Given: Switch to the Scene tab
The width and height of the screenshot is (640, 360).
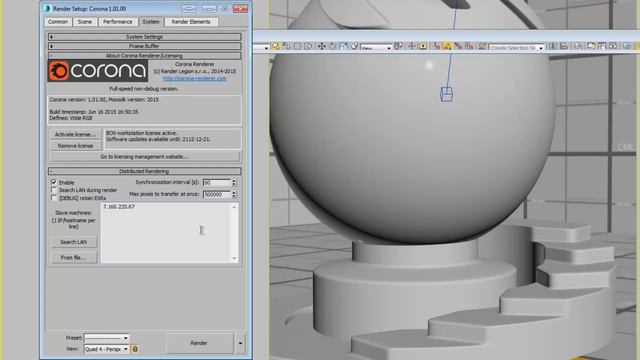Looking at the screenshot, I should click(x=85, y=22).
